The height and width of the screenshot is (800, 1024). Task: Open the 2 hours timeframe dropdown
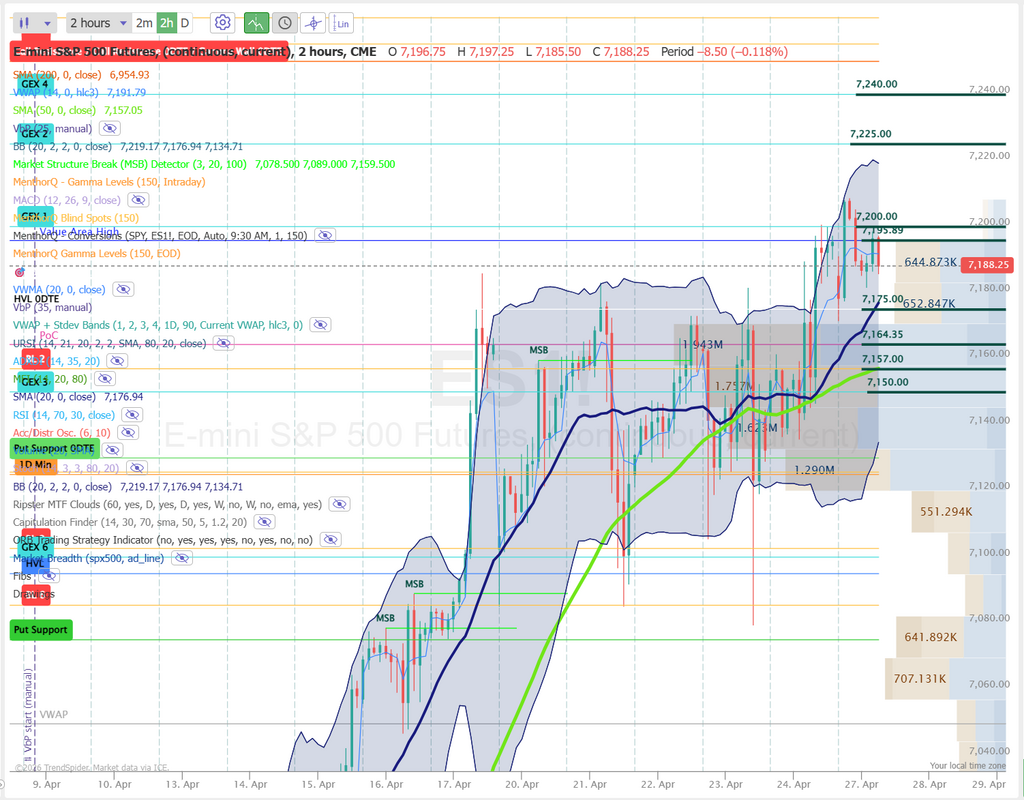point(97,22)
